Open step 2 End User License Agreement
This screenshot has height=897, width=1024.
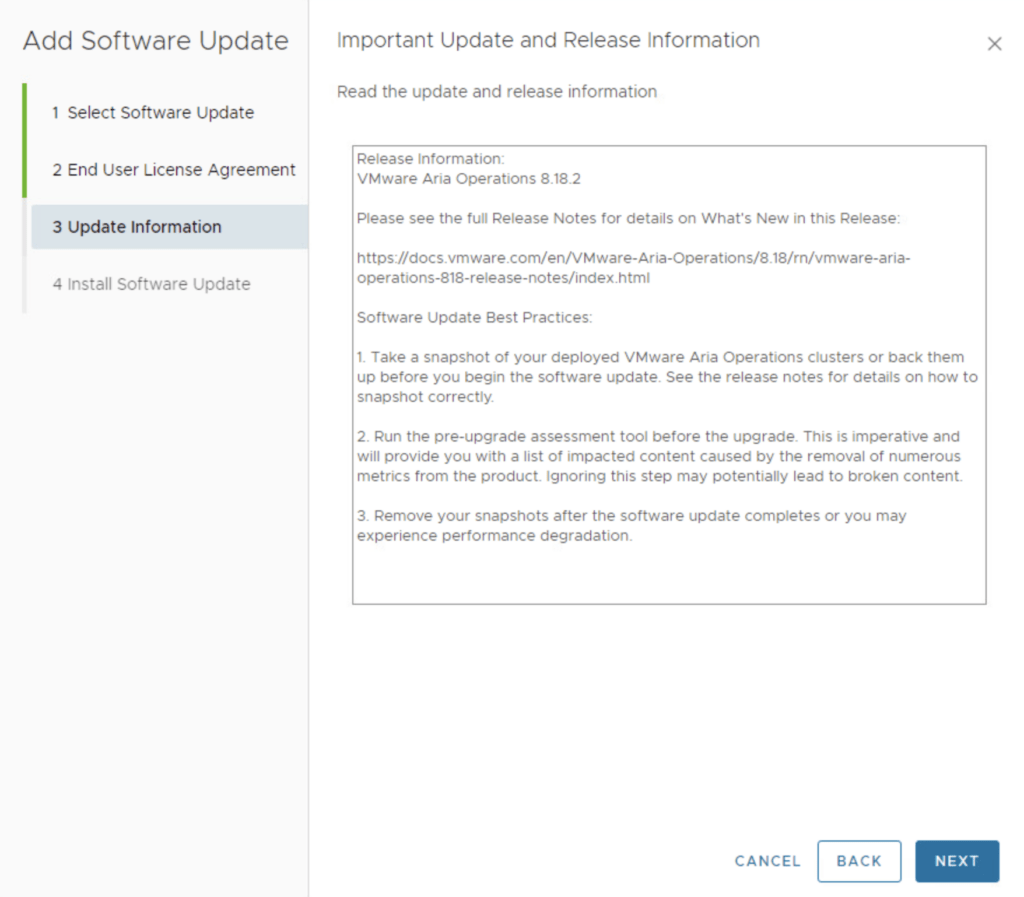click(x=174, y=170)
